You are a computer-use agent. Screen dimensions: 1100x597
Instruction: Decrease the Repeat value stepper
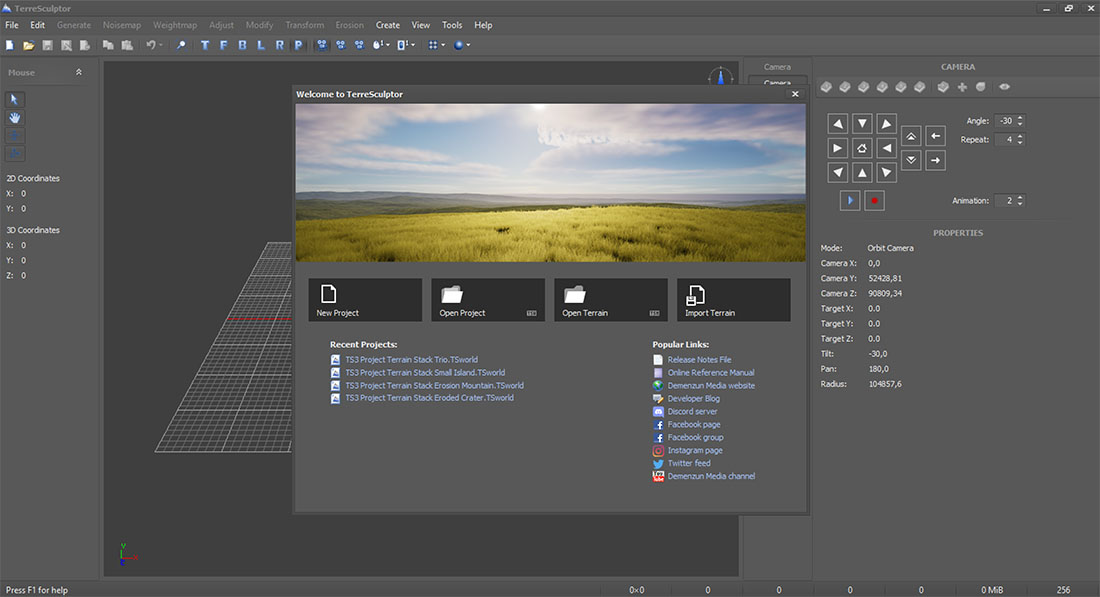[x=1020, y=142]
